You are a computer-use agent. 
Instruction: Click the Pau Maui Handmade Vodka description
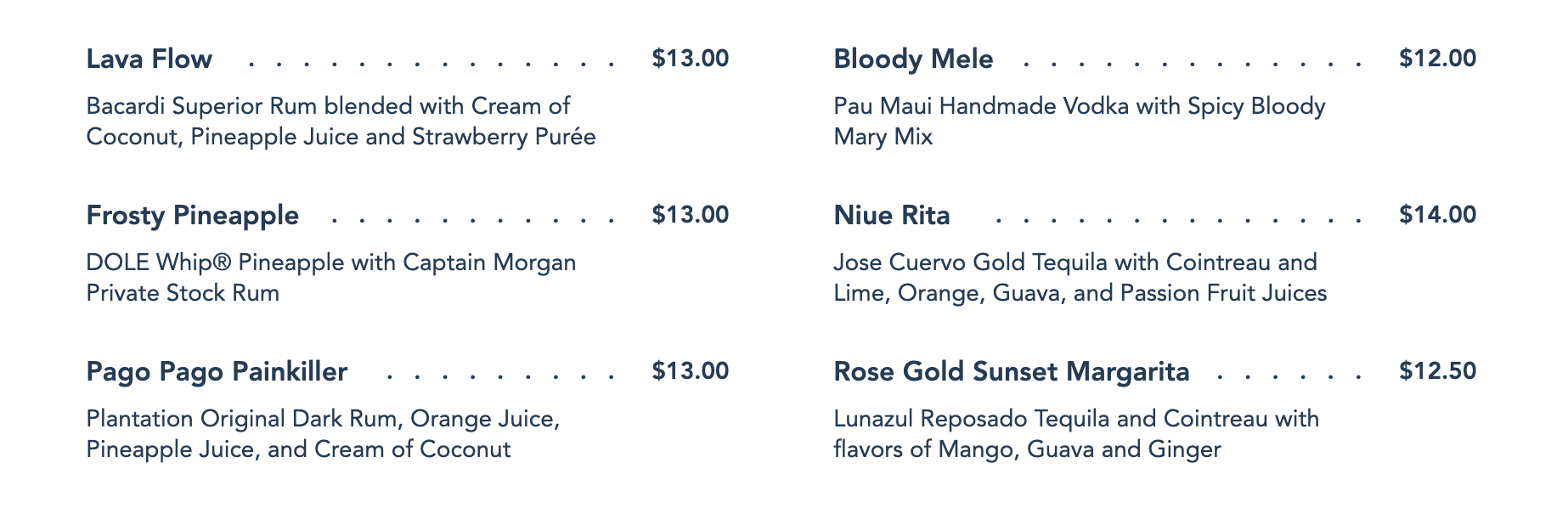click(1079, 121)
